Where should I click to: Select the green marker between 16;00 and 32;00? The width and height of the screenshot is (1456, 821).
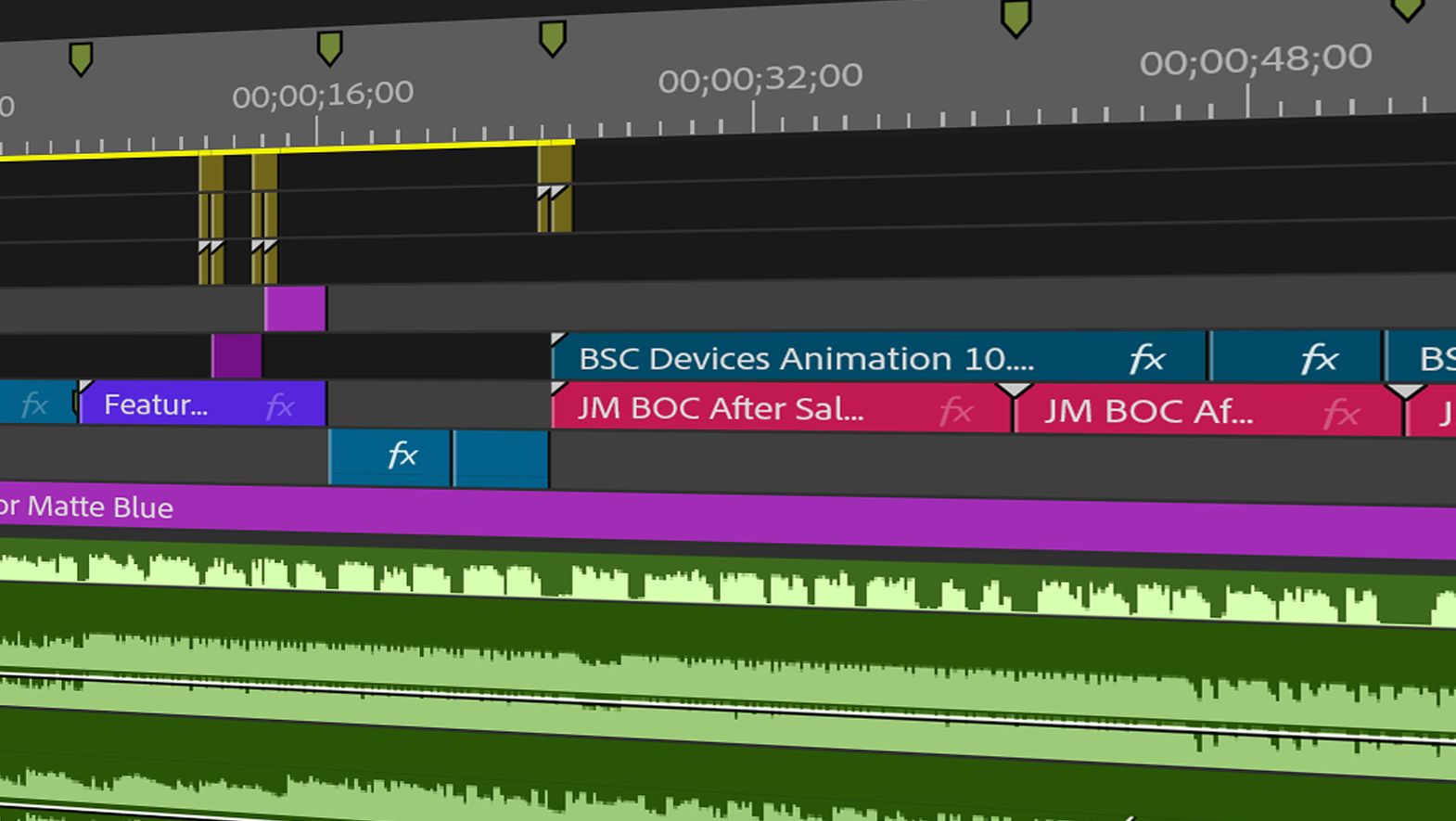[x=552, y=38]
